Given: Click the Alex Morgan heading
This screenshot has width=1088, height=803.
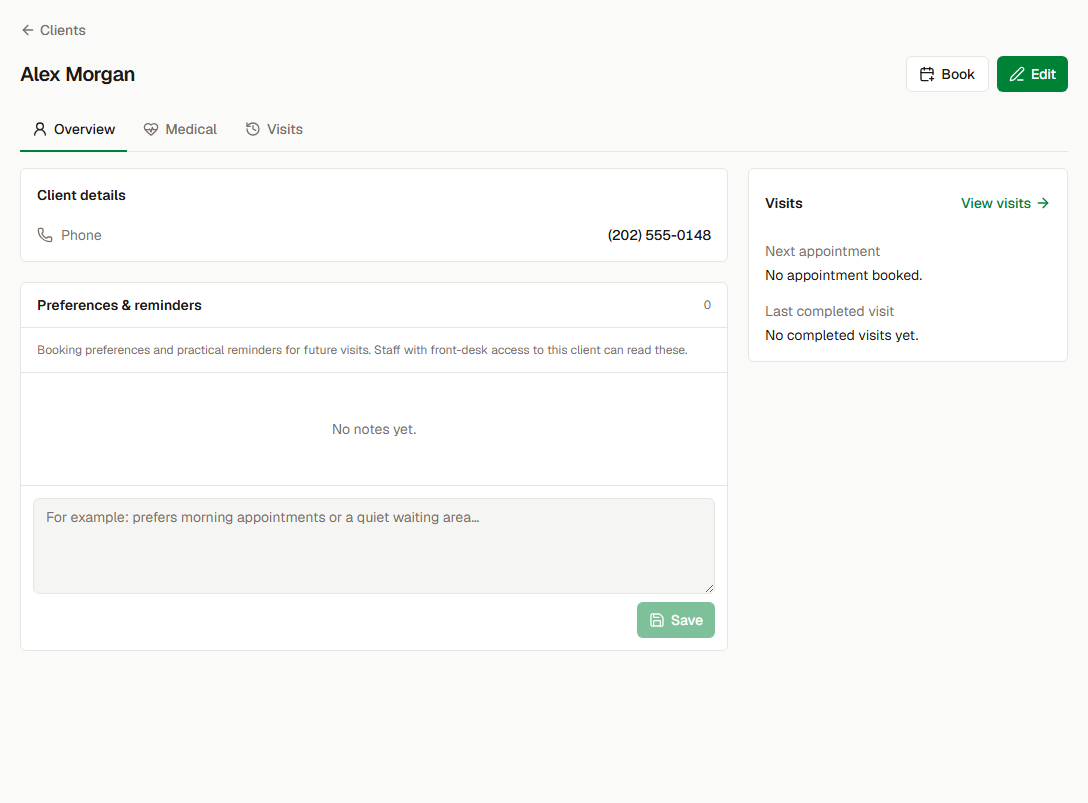Looking at the screenshot, I should click(78, 74).
